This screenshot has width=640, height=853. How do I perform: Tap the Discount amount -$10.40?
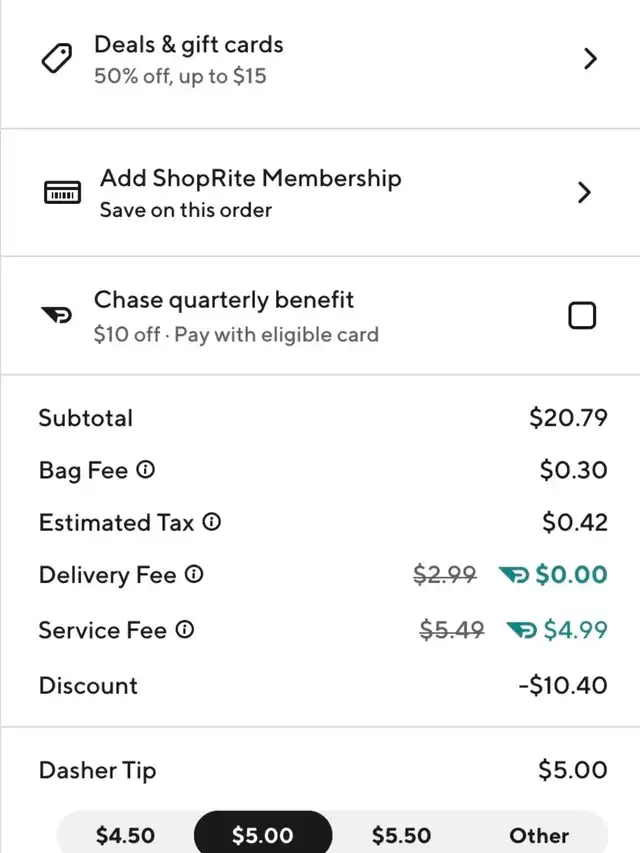pos(562,686)
